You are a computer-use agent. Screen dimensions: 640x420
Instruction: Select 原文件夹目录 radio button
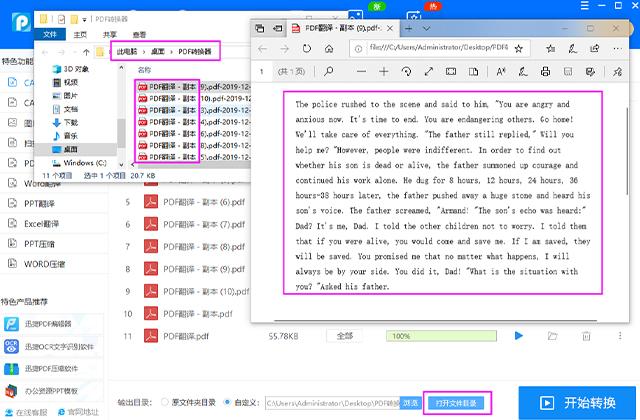click(x=164, y=402)
